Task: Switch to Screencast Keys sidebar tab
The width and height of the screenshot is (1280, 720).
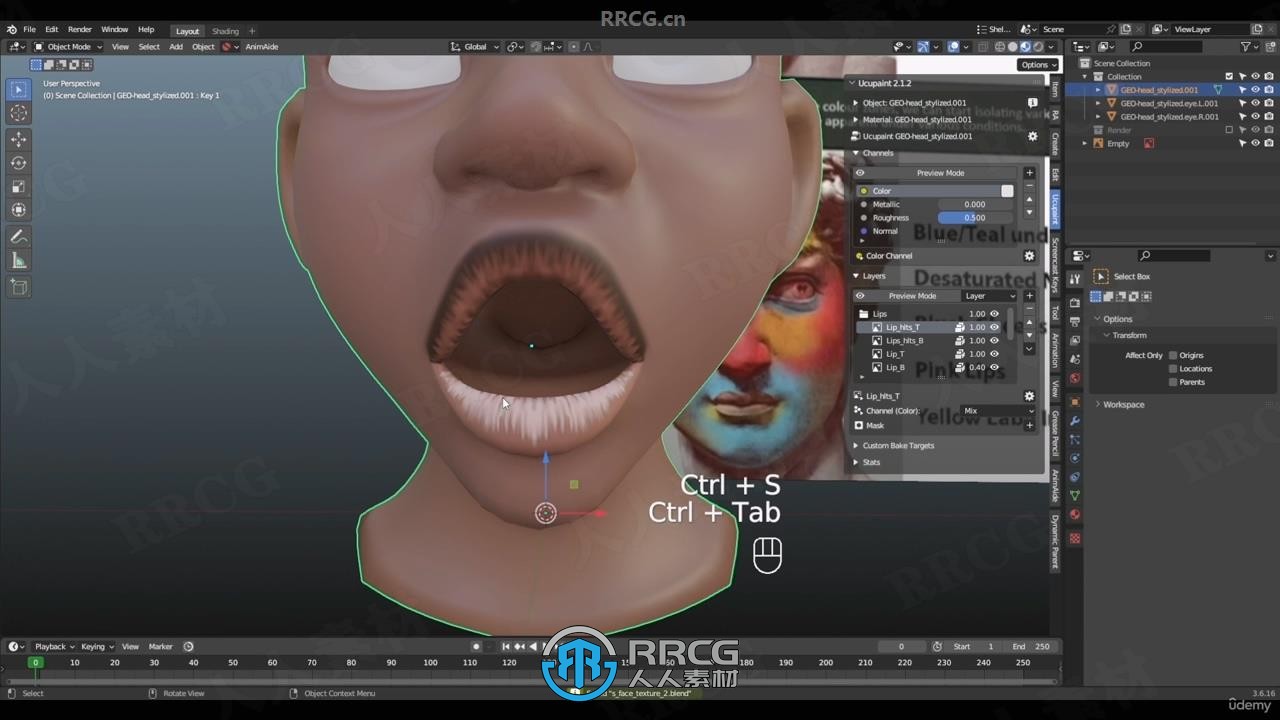Action: (1054, 265)
